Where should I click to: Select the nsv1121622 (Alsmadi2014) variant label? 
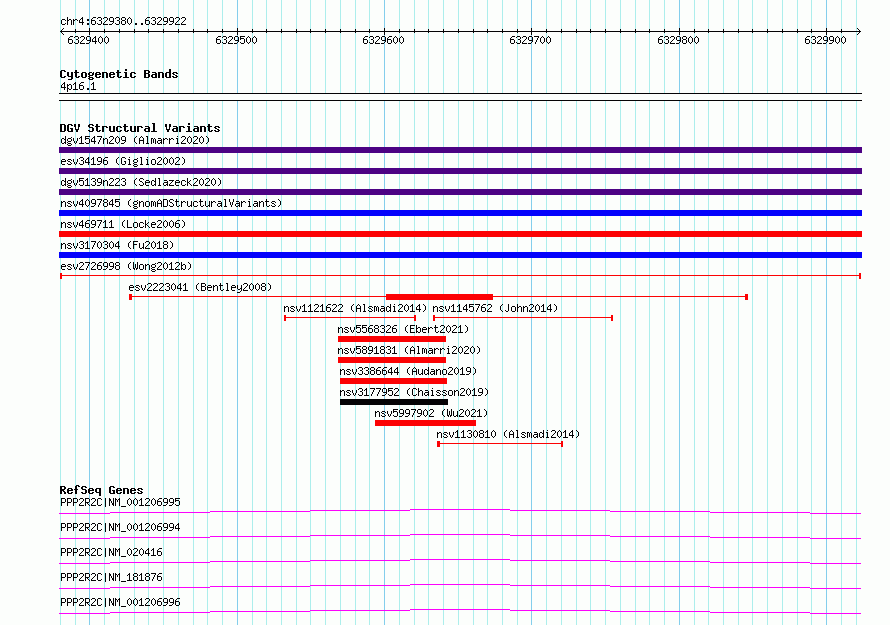[x=355, y=308]
